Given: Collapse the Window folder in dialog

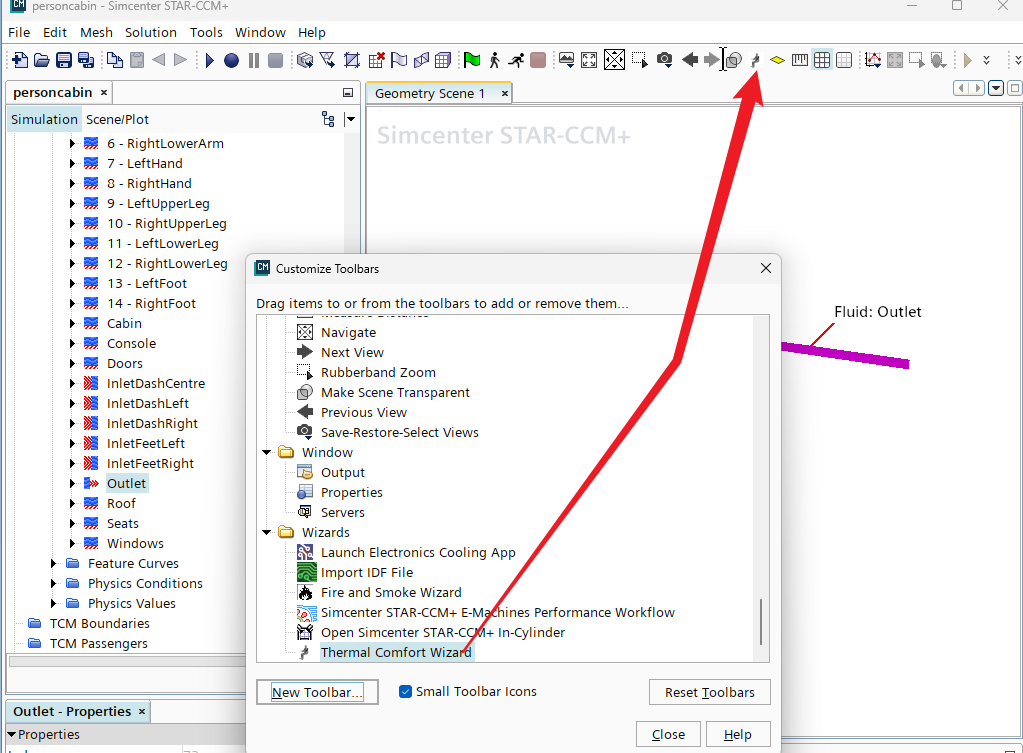Looking at the screenshot, I should 266,452.
